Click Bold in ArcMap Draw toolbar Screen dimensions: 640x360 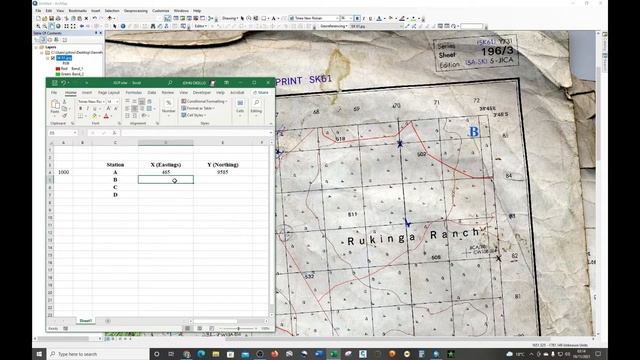coord(357,18)
